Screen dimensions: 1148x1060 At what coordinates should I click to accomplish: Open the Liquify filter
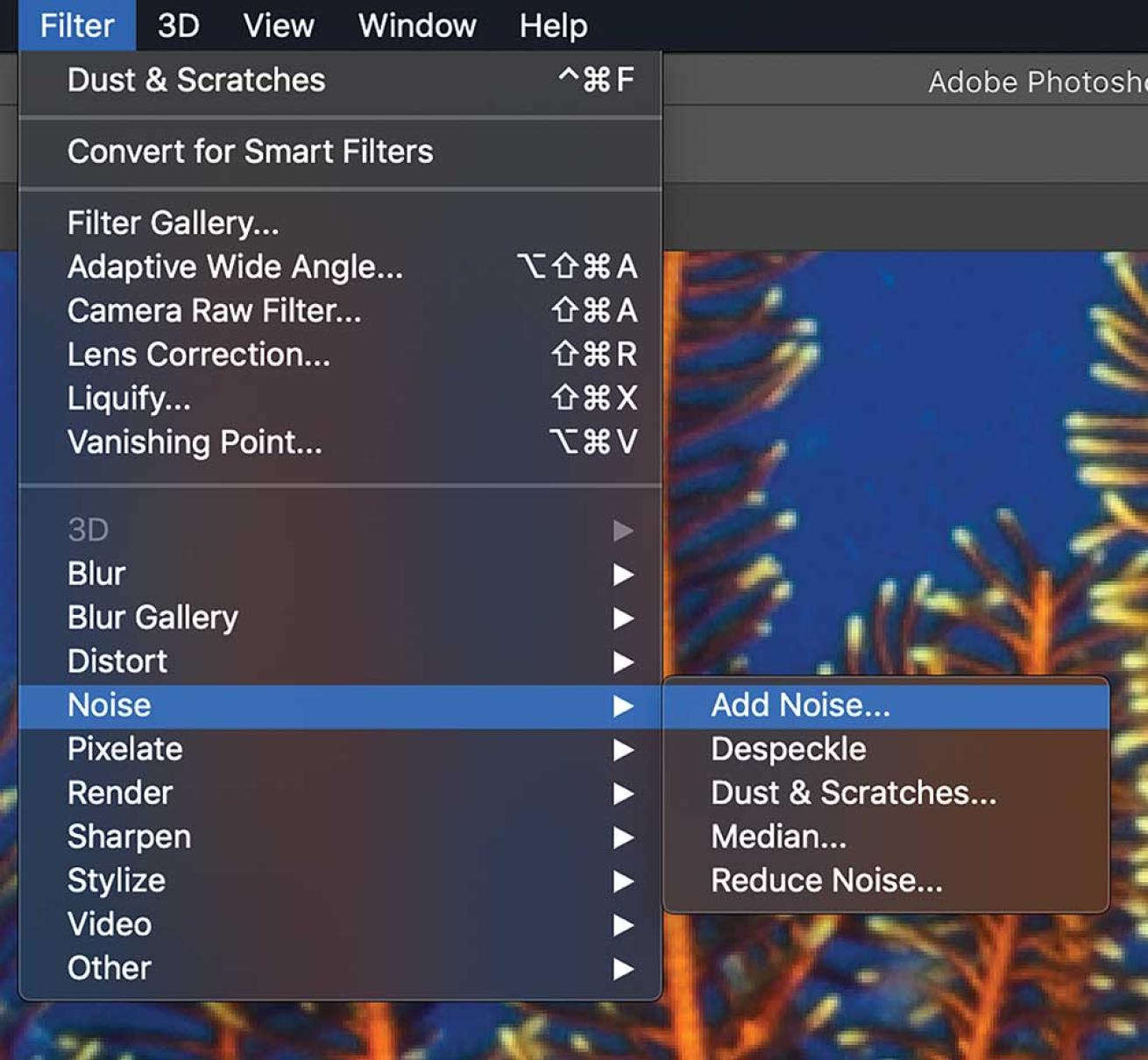[129, 399]
